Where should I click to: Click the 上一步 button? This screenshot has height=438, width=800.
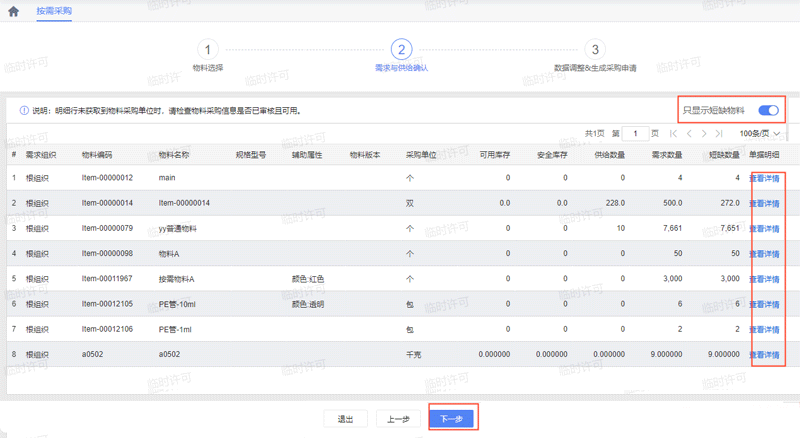click(x=398, y=419)
